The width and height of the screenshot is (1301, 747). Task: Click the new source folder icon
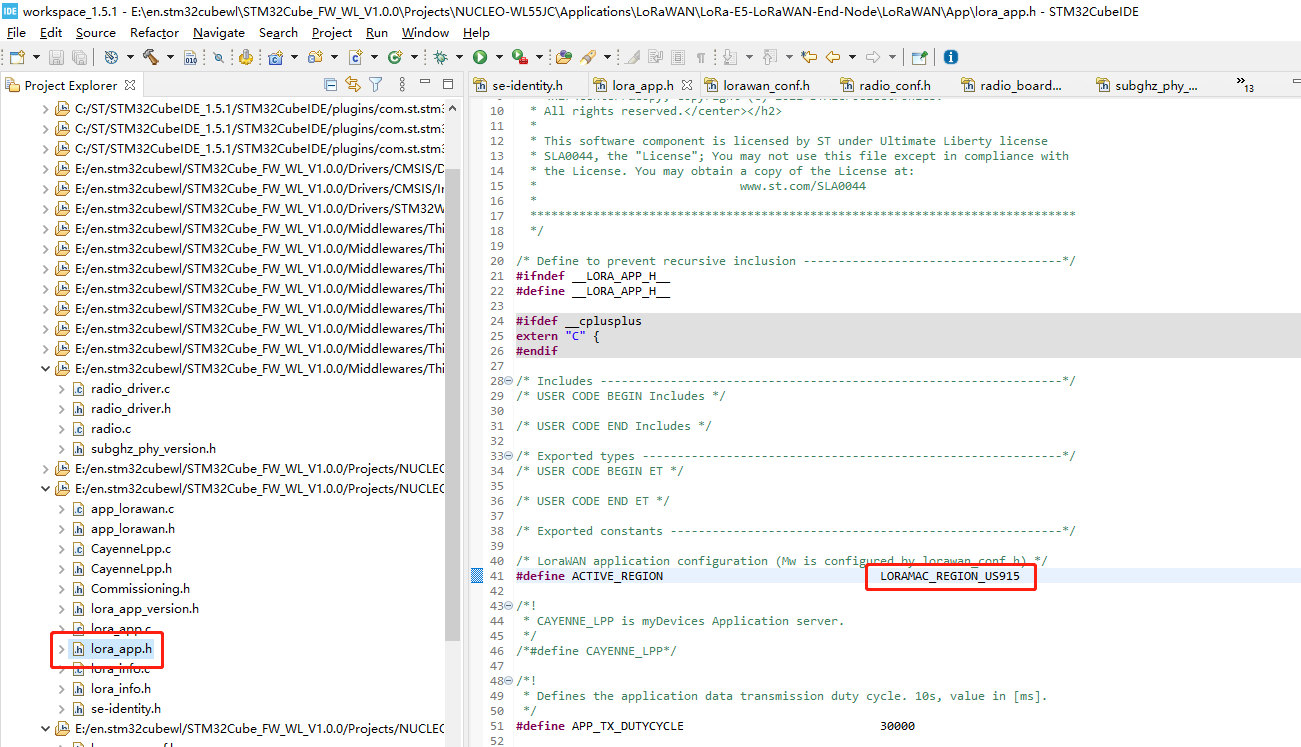click(x=315, y=57)
